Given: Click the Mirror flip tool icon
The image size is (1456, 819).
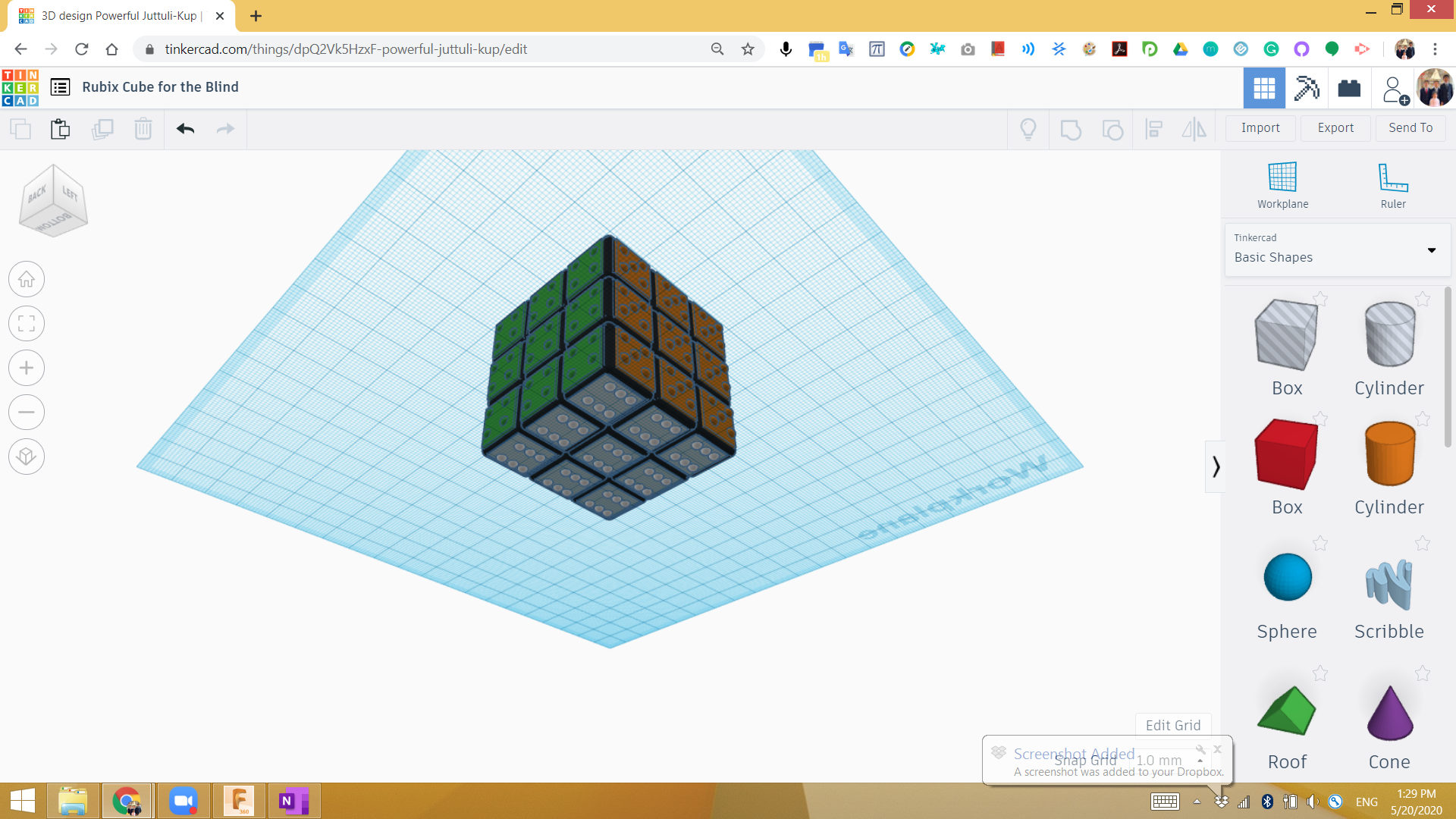Looking at the screenshot, I should pos(1194,130).
